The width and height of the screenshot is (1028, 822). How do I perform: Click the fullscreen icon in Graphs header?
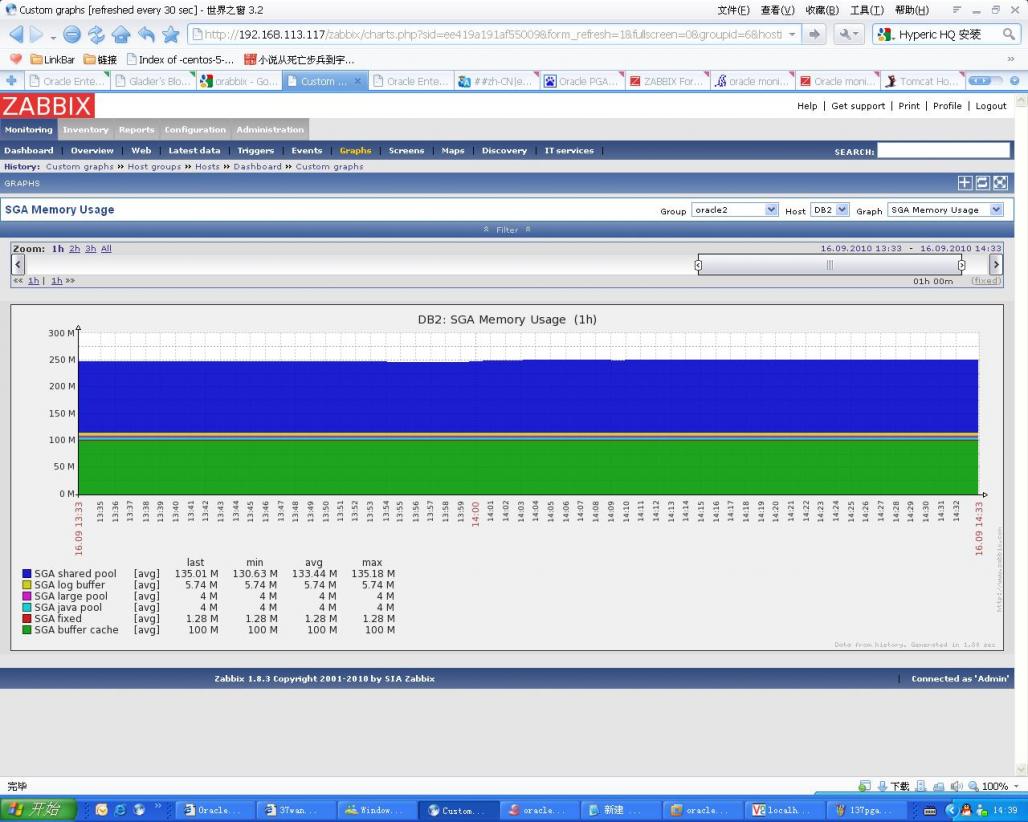pyautogui.click(x=999, y=183)
